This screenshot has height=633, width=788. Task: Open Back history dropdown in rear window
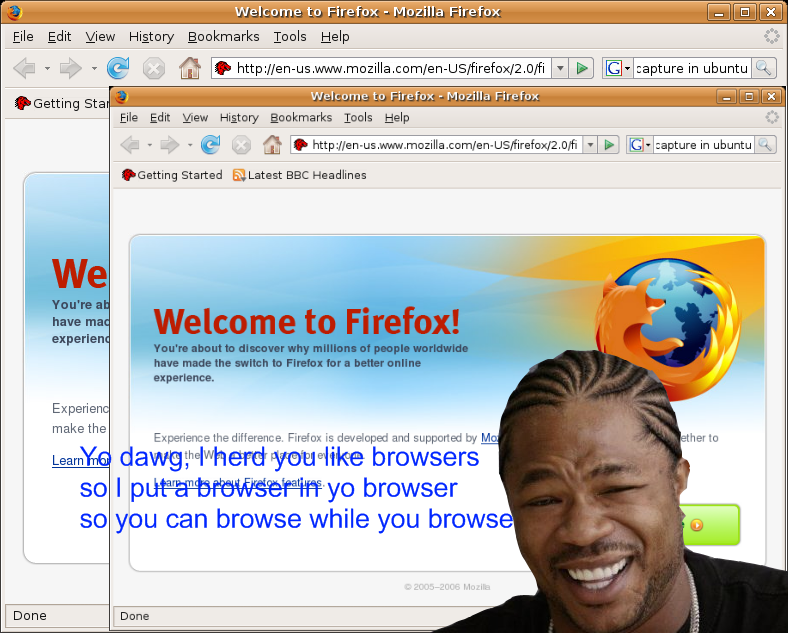tap(47, 68)
